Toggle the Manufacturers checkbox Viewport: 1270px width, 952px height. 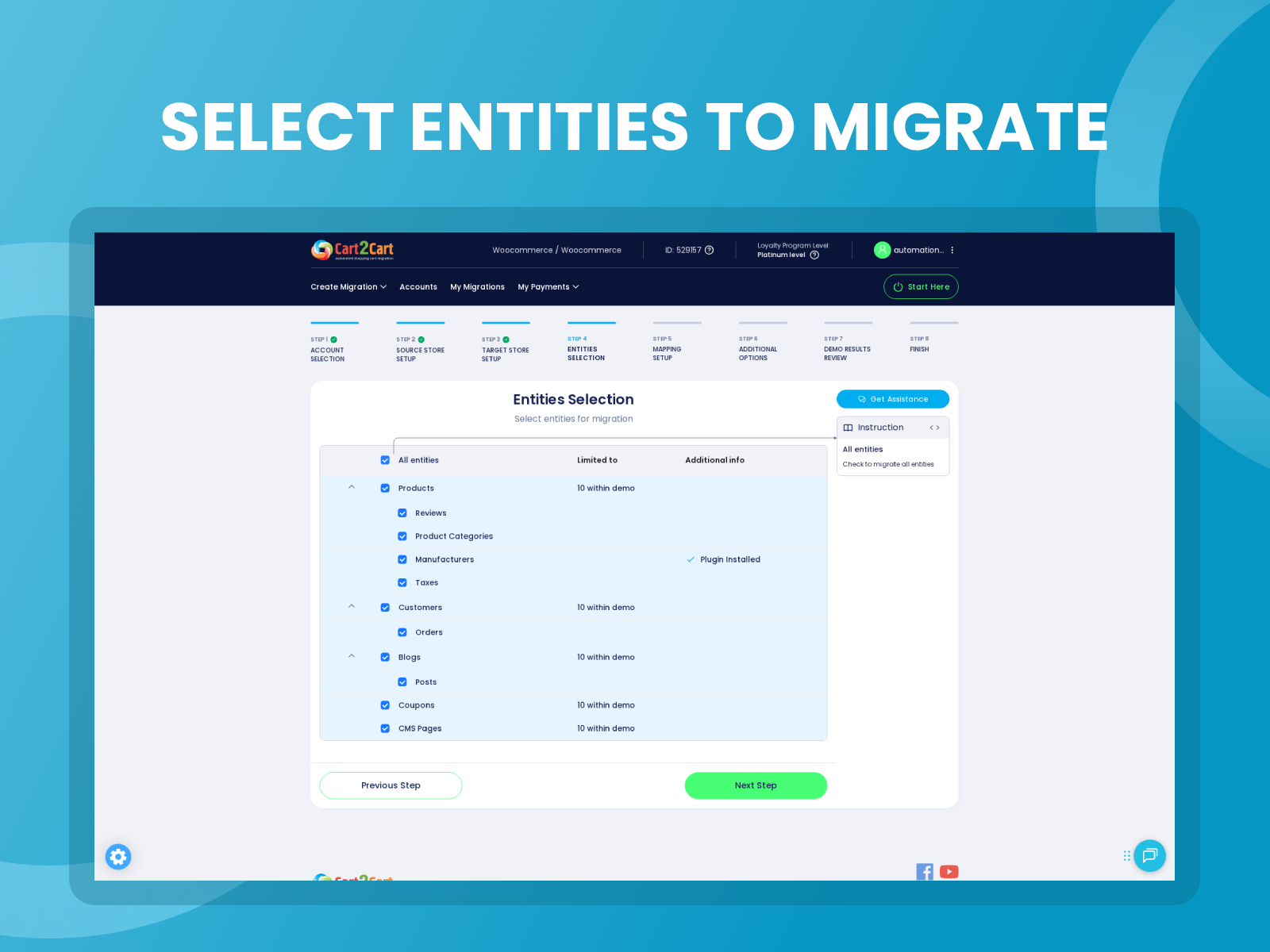coord(402,559)
